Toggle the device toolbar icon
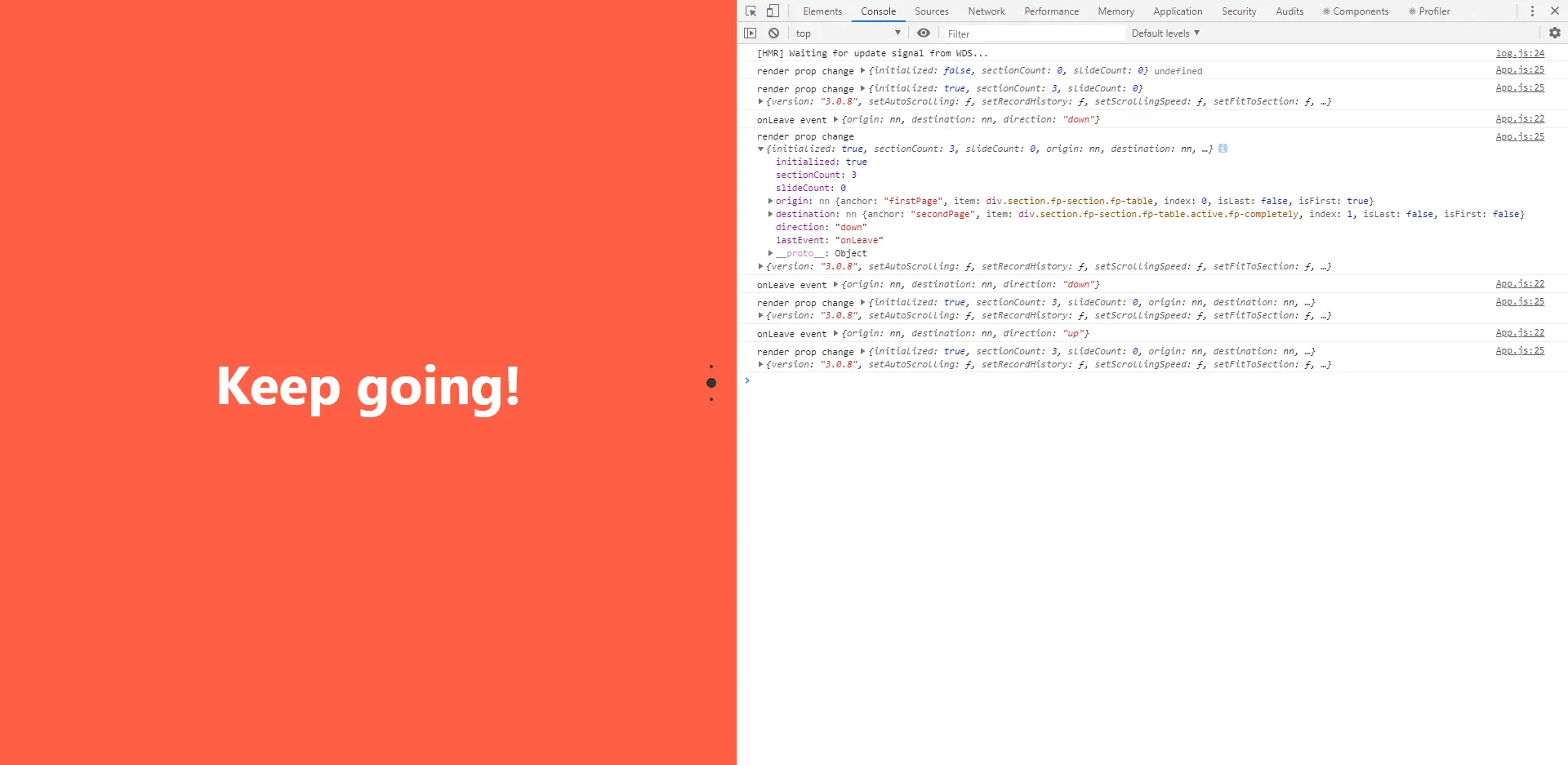The width and height of the screenshot is (1568, 765). tap(773, 11)
